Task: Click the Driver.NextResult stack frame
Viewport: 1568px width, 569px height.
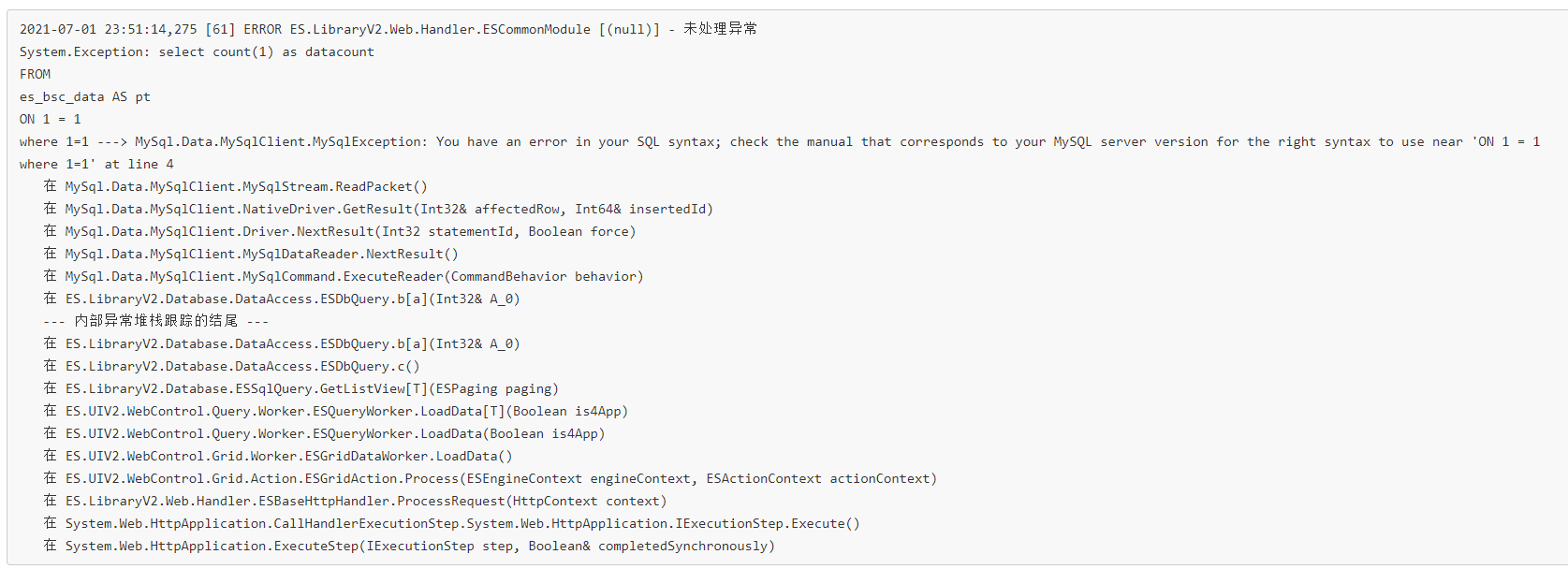Action: click(350, 231)
